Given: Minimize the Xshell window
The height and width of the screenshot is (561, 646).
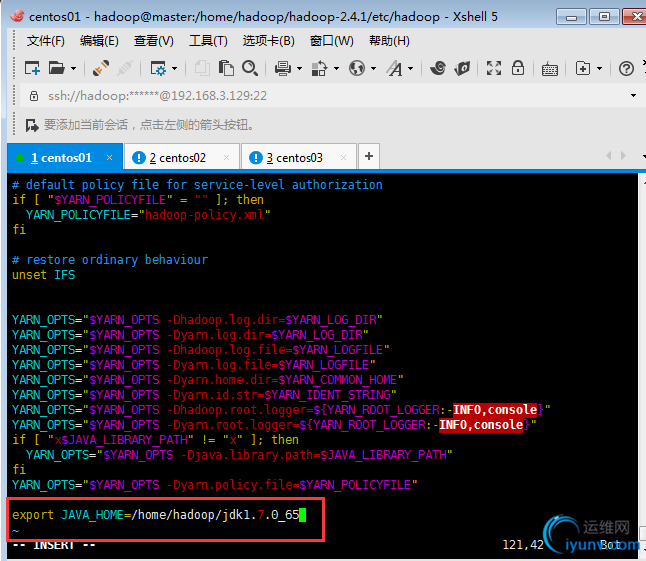Looking at the screenshot, I should (571, 17).
